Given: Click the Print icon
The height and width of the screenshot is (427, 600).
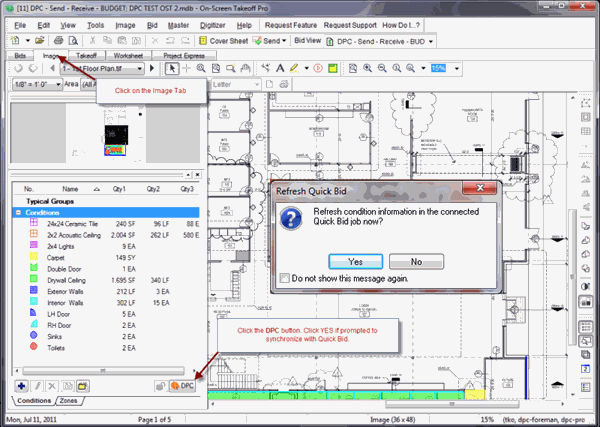Looking at the screenshot, I should 58,41.
